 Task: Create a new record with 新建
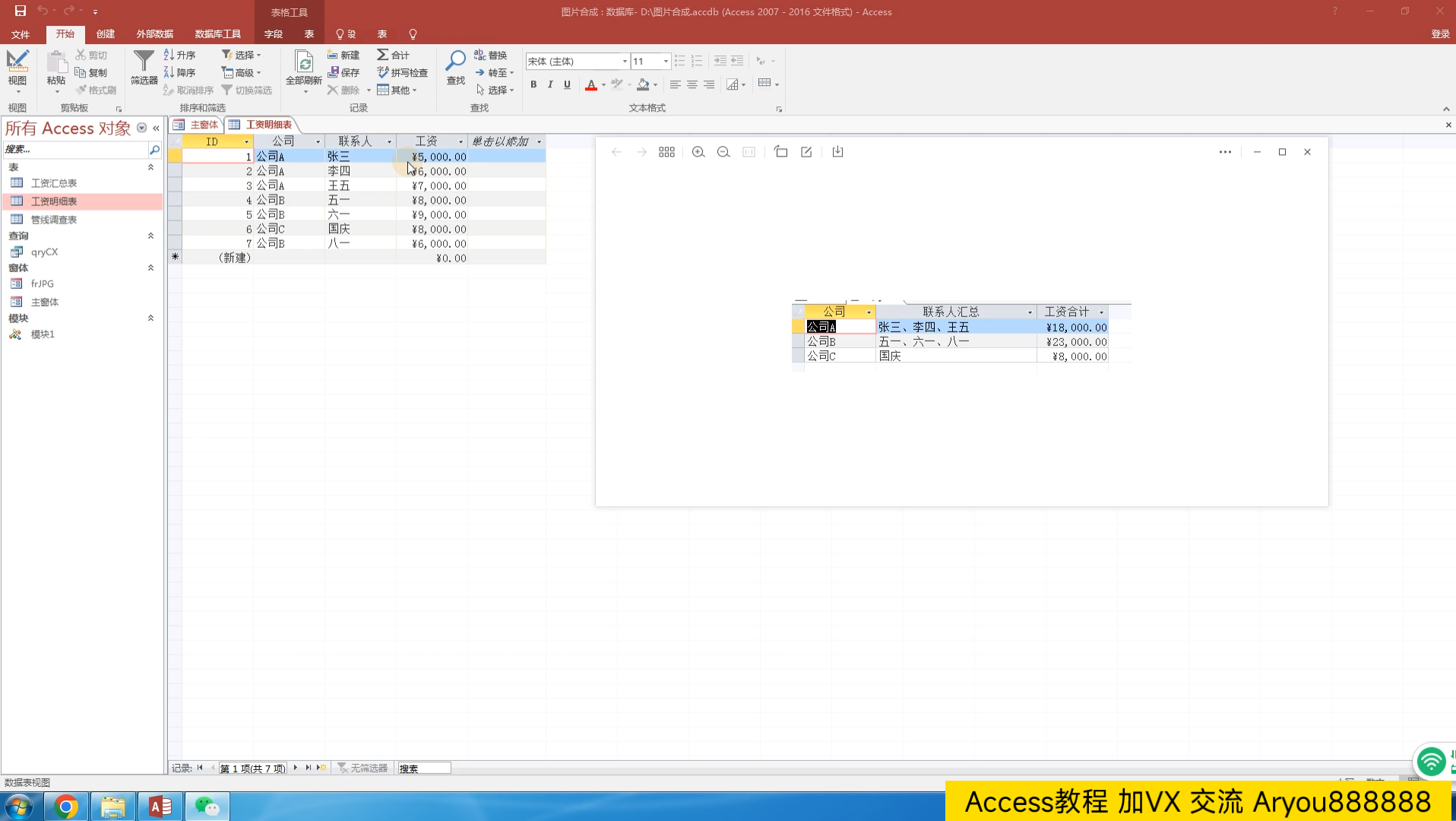(343, 55)
